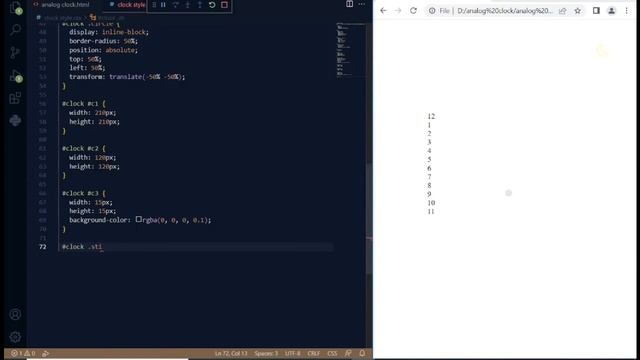
Task: Open the Python icon in activity bar
Action: (15, 120)
